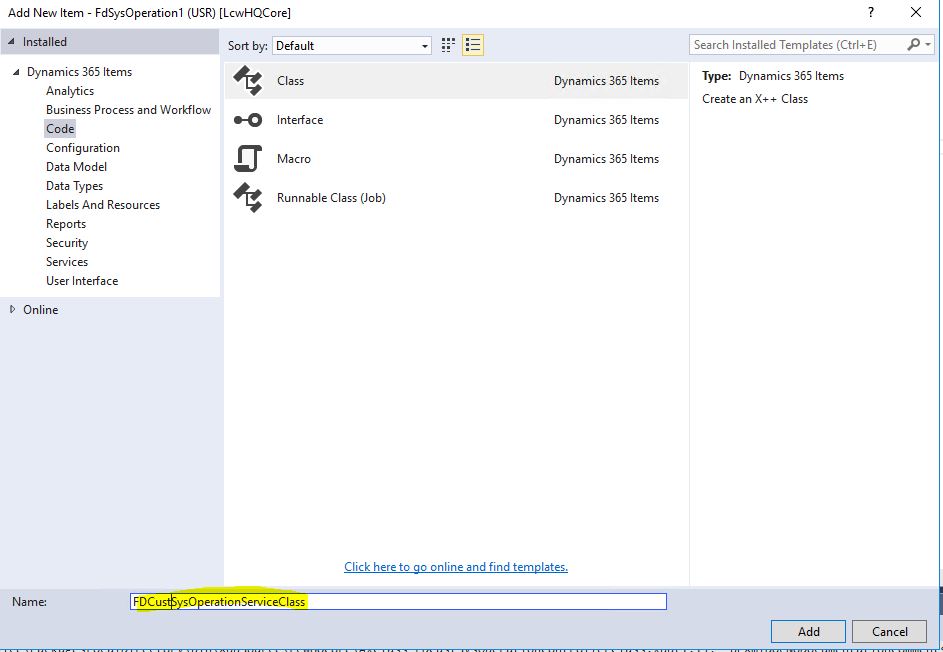Select the Interface template icon
The image size is (943, 652).
pyautogui.click(x=248, y=120)
